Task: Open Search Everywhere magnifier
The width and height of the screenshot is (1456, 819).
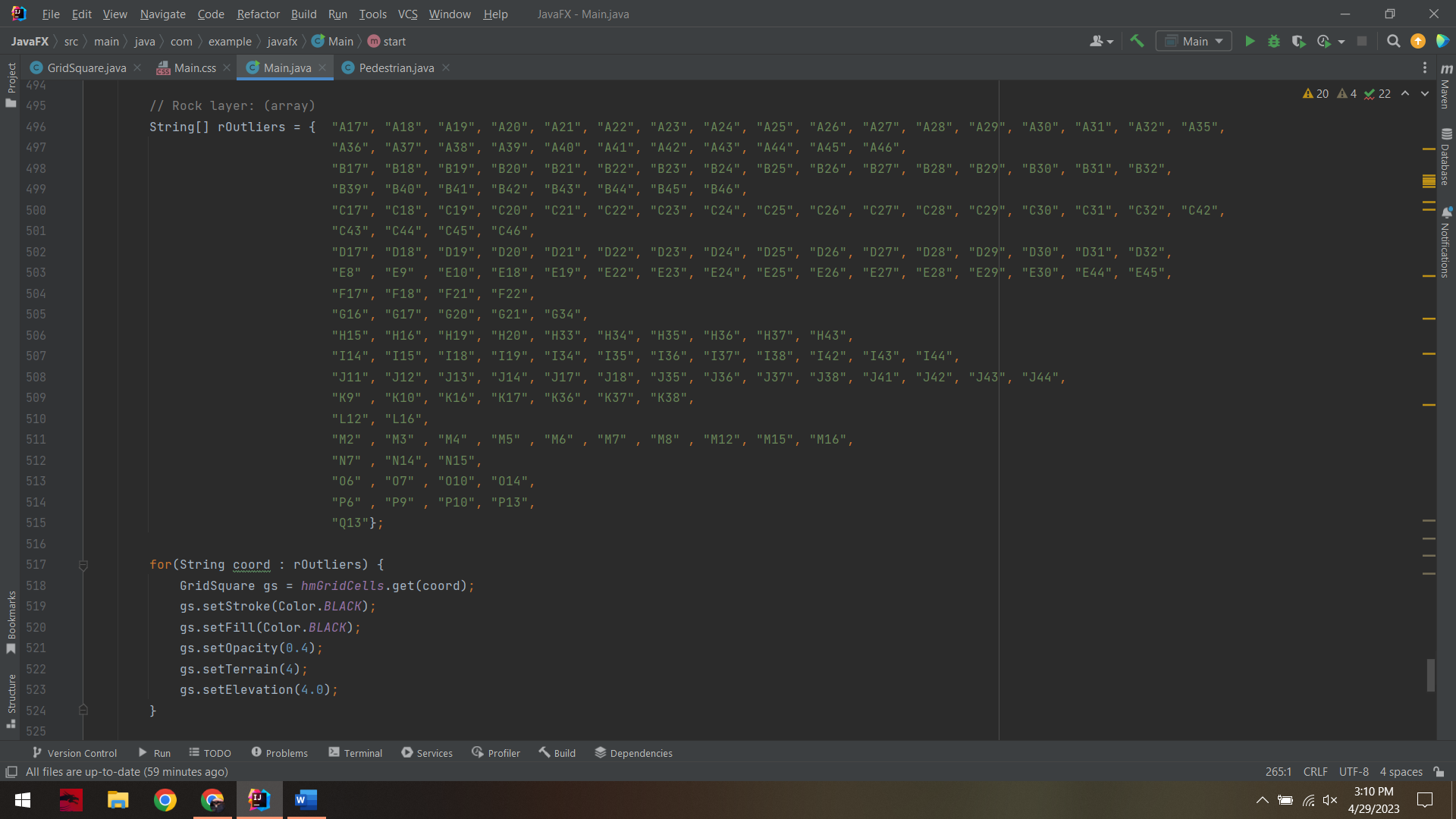Action: (x=1393, y=42)
